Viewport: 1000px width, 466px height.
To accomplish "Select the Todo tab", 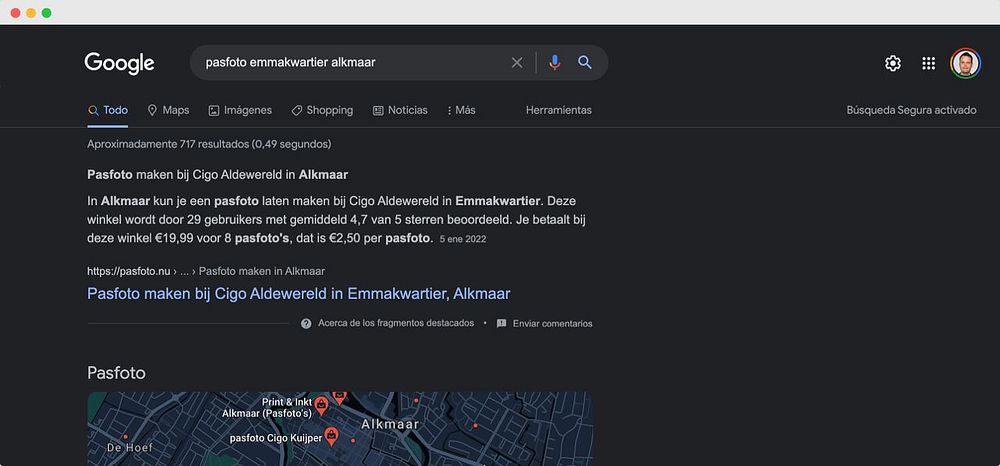I will 108,110.
